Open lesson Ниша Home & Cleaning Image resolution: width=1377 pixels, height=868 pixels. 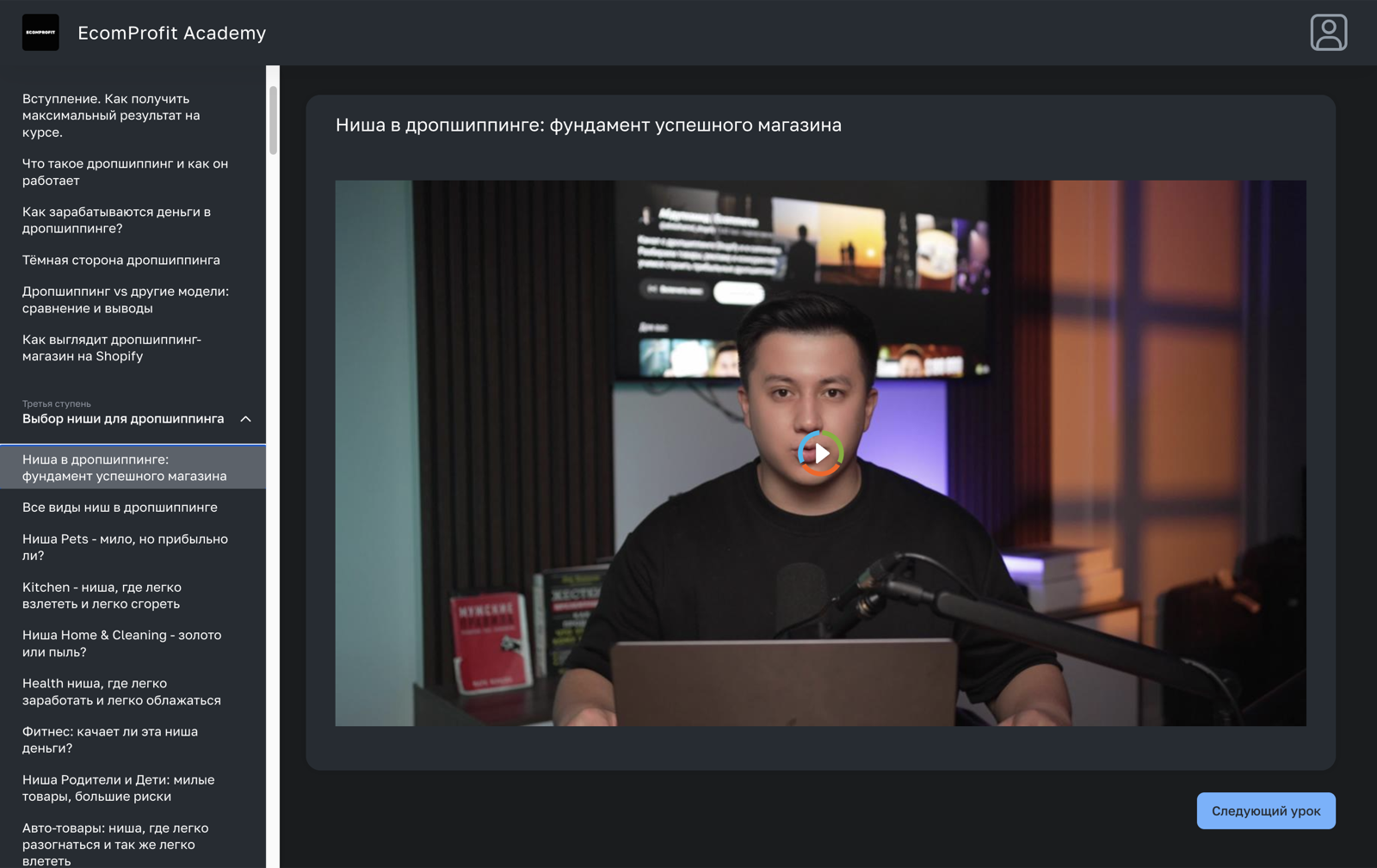point(133,643)
